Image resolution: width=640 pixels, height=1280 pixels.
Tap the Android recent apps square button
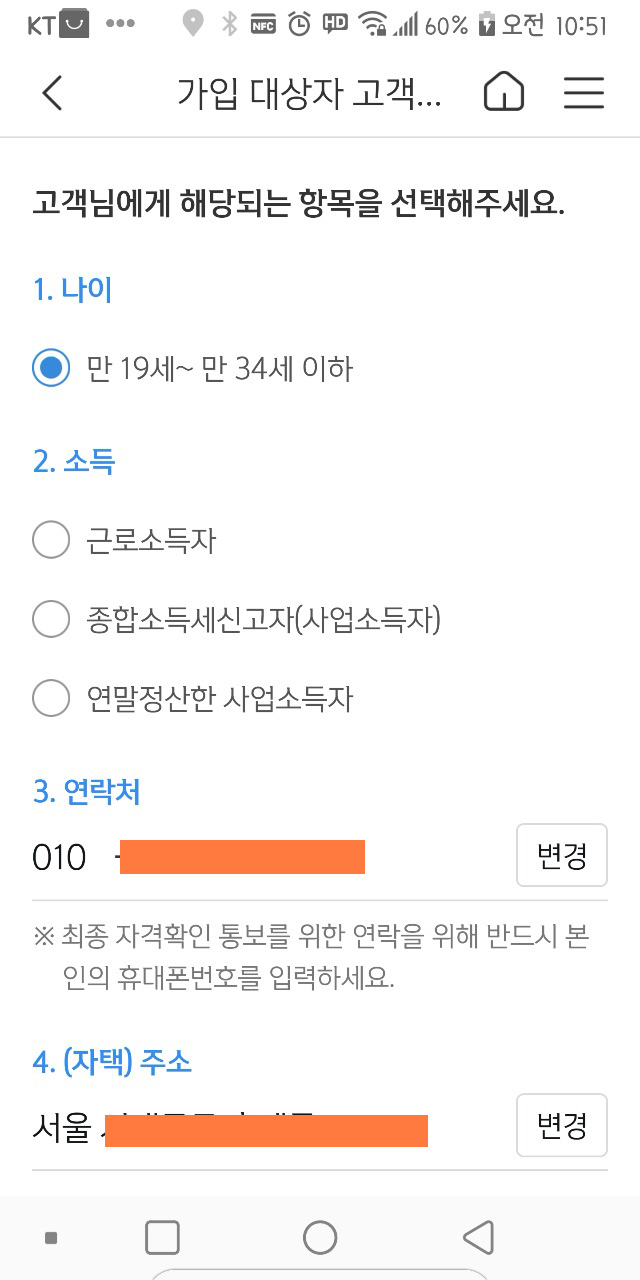(x=162, y=1237)
